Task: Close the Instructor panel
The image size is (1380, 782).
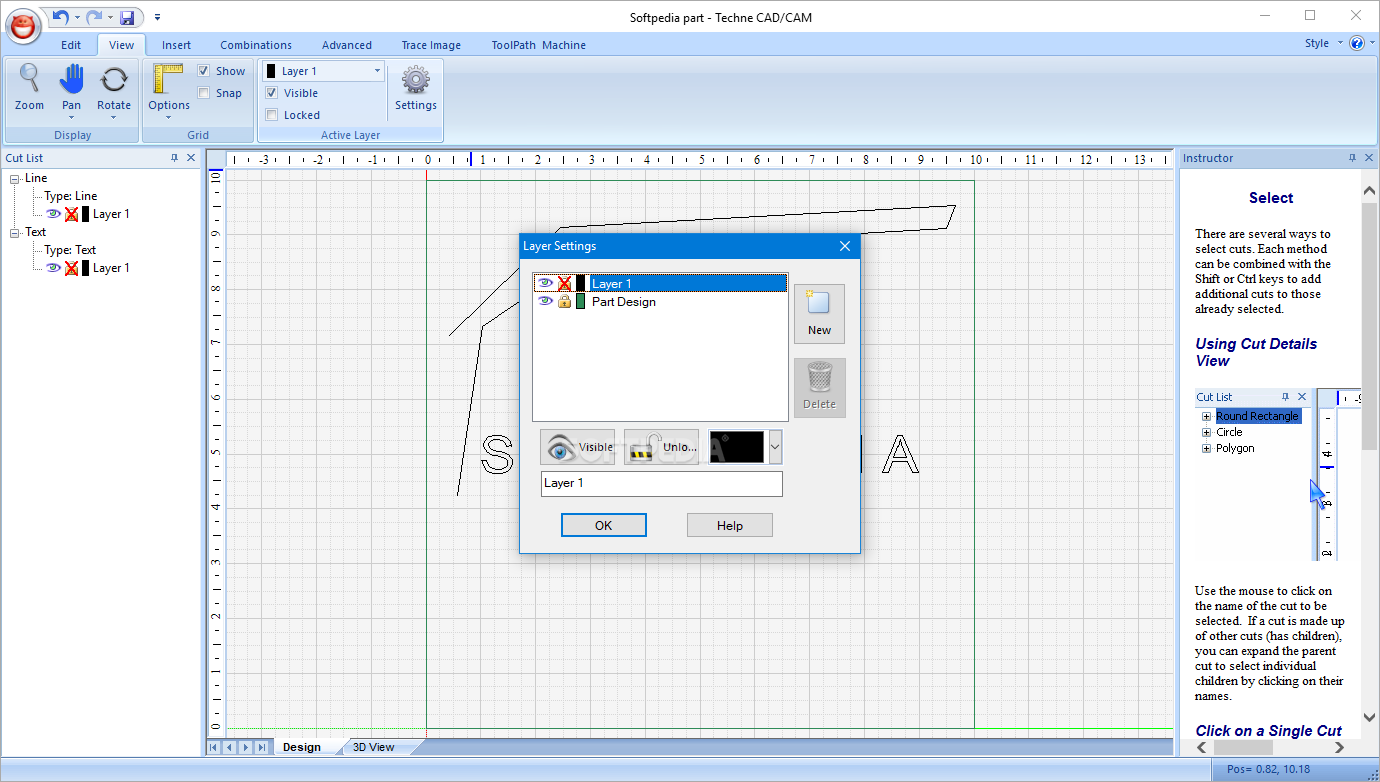Action: [1369, 158]
